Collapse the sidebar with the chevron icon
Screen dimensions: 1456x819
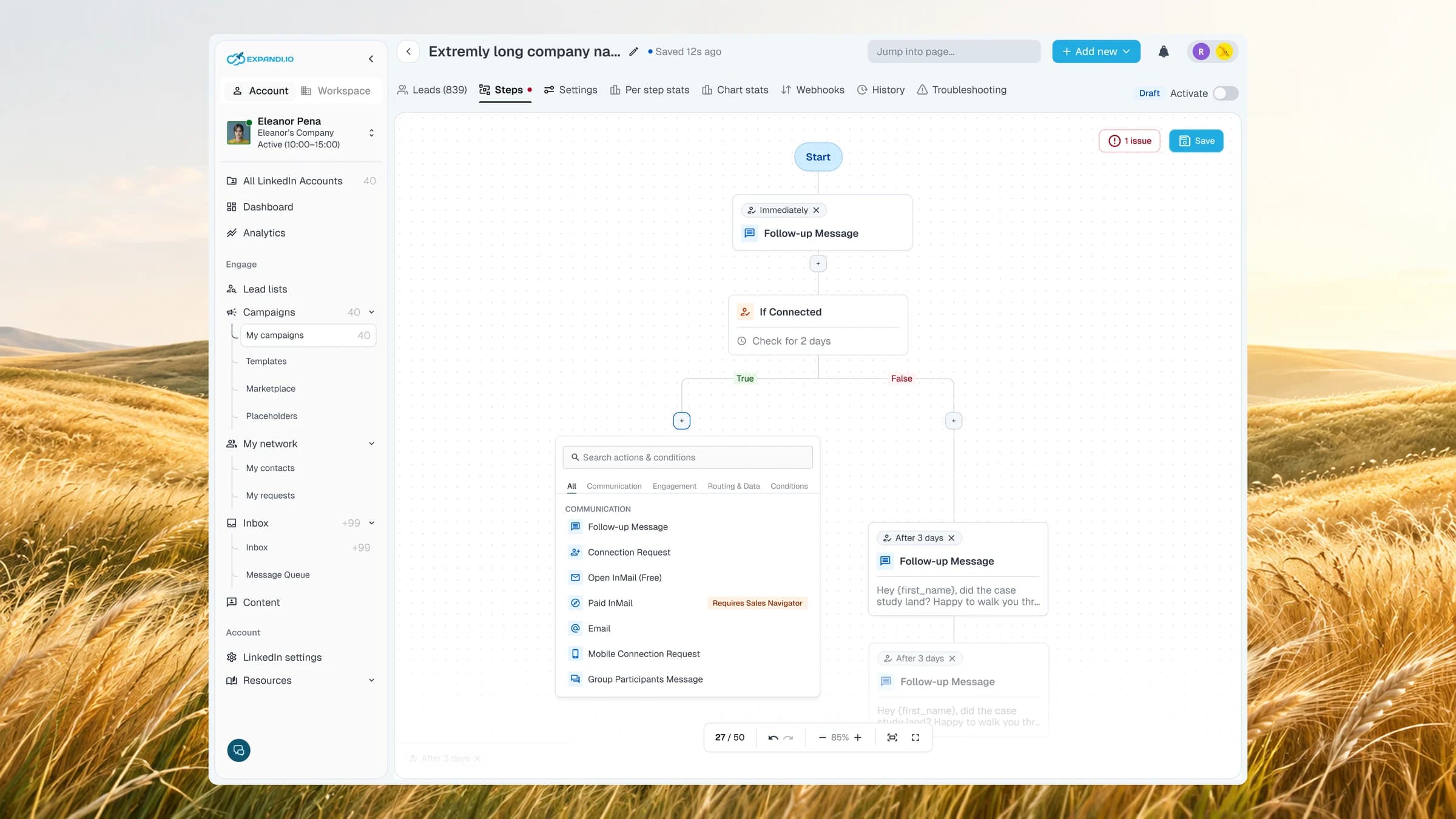coord(371,59)
